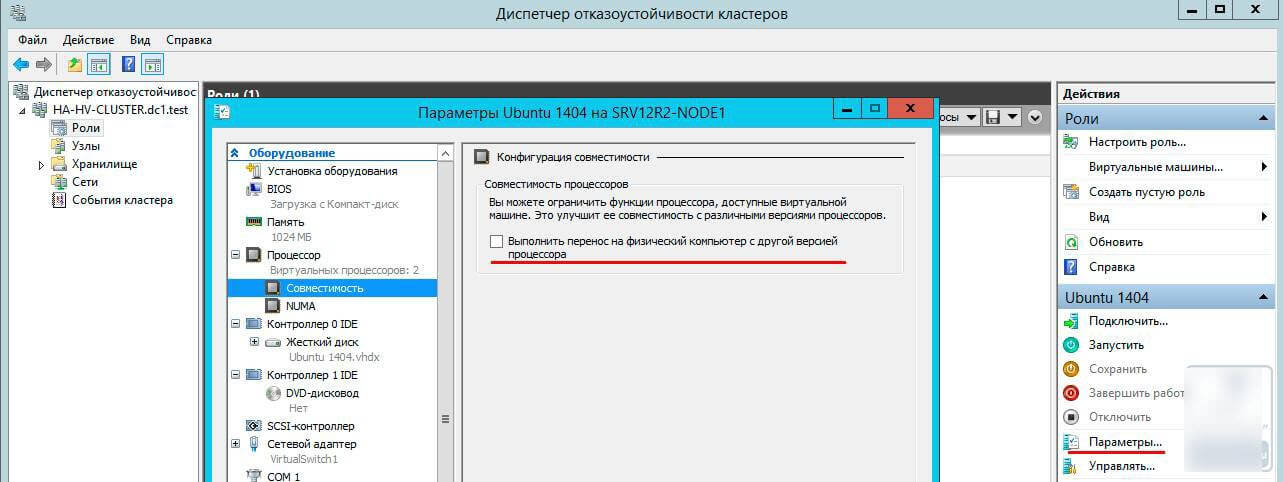Select Роли in the cluster tree
Screen dimensions: 1283x482
coord(87,128)
